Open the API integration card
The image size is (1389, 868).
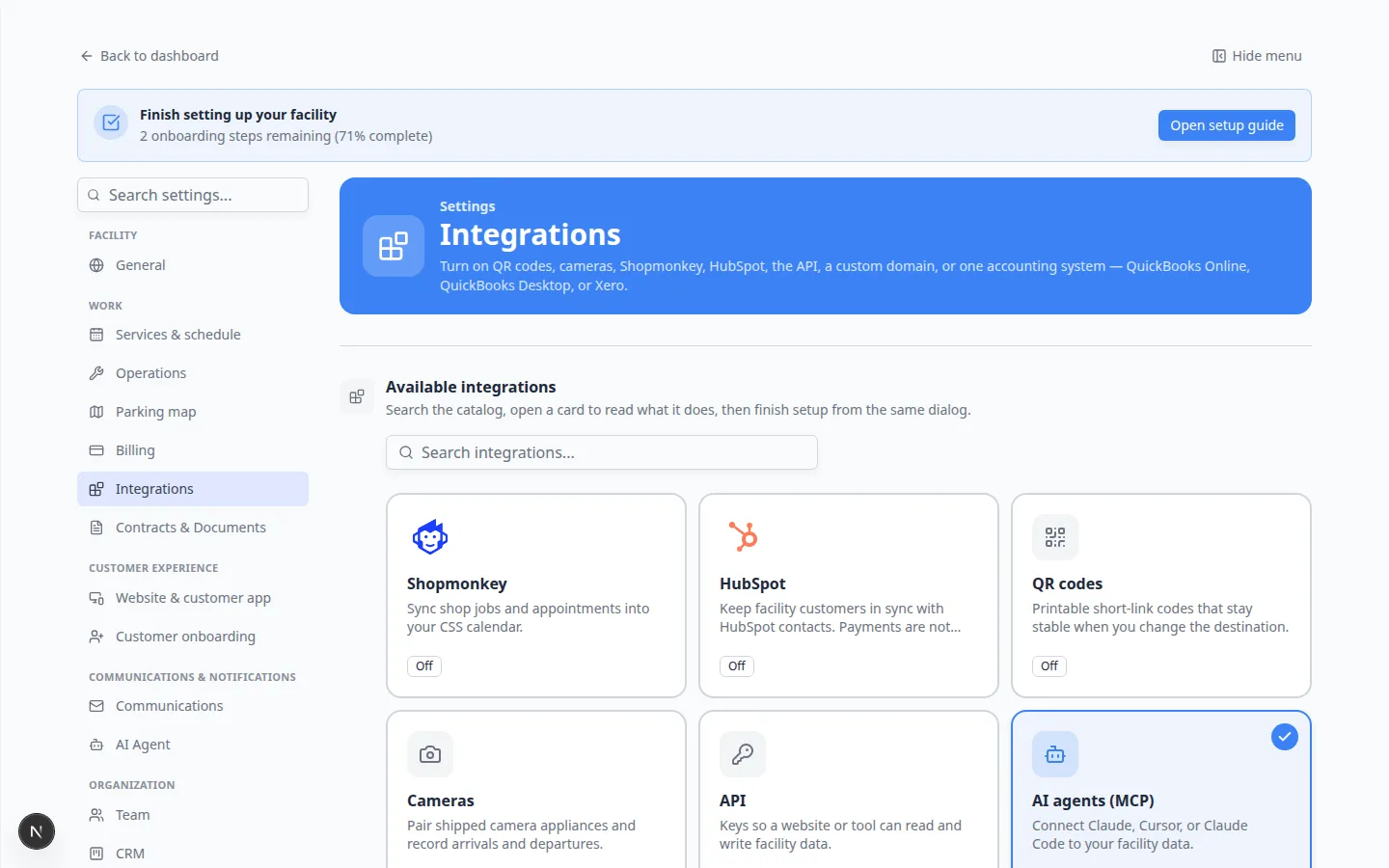tap(849, 790)
